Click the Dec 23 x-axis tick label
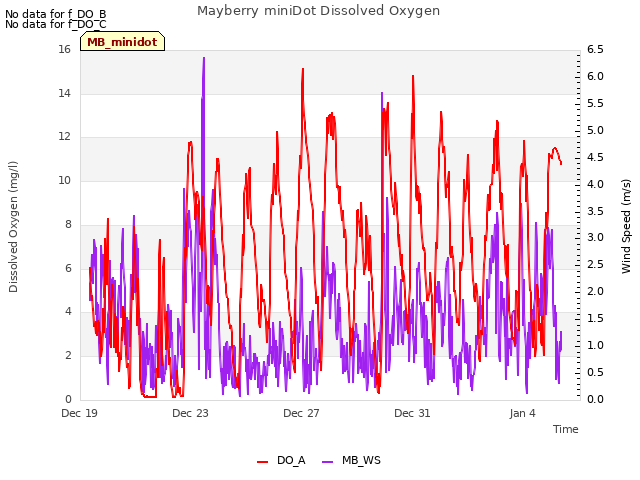 pos(190,413)
